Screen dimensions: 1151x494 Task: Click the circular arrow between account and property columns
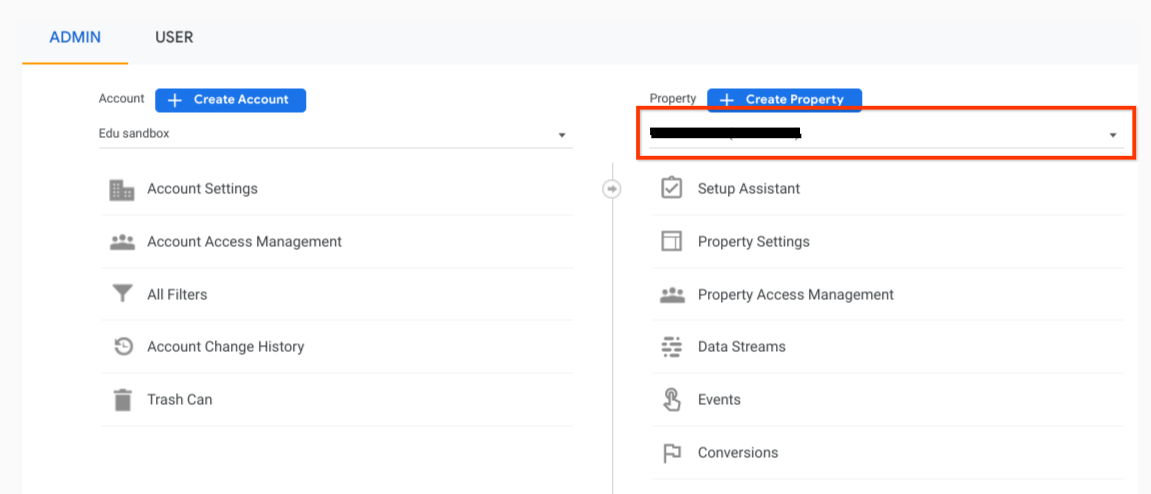(612, 188)
